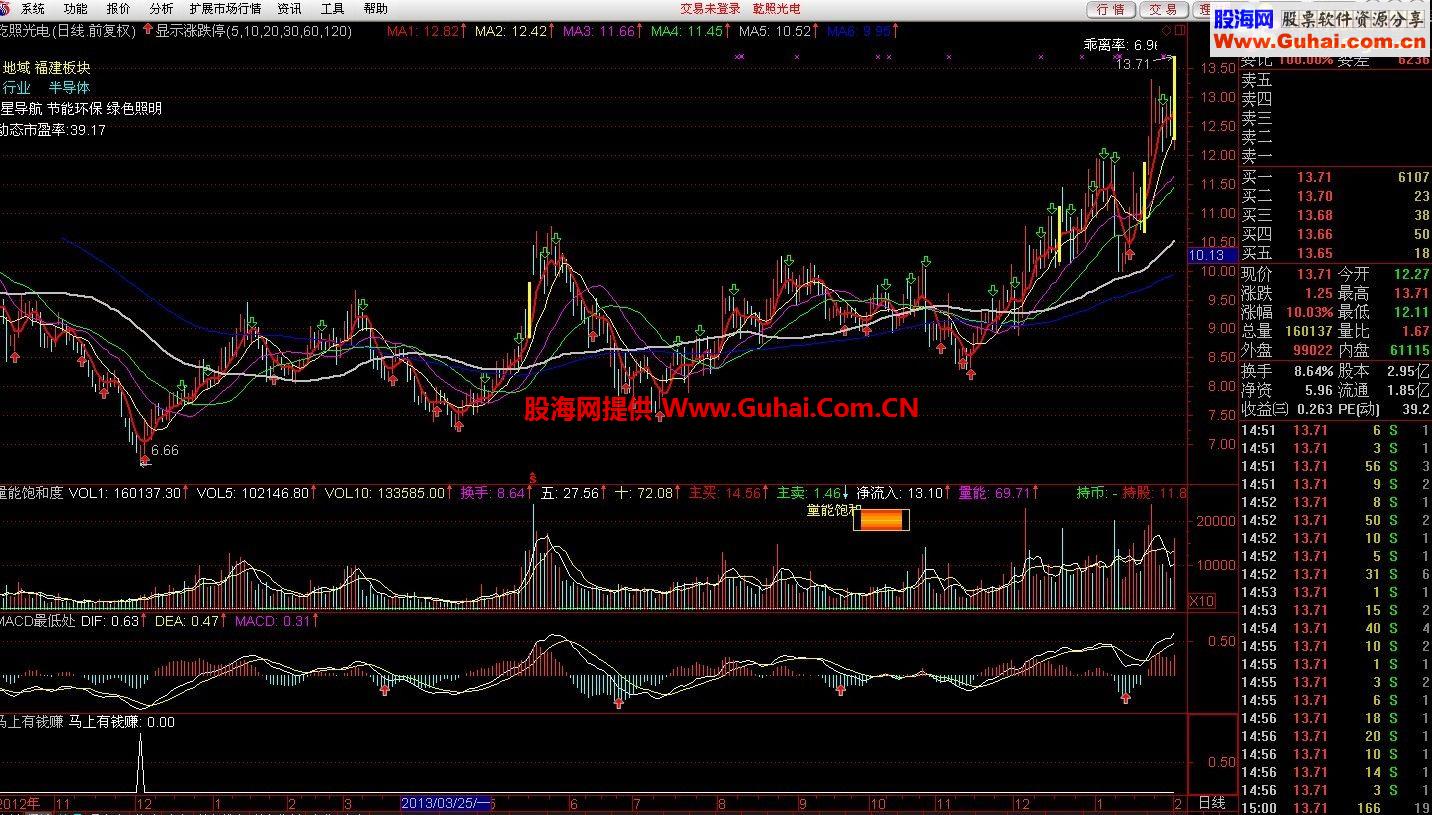Click the 13.50 price axis label
The width and height of the screenshot is (1432, 815).
tap(1217, 68)
